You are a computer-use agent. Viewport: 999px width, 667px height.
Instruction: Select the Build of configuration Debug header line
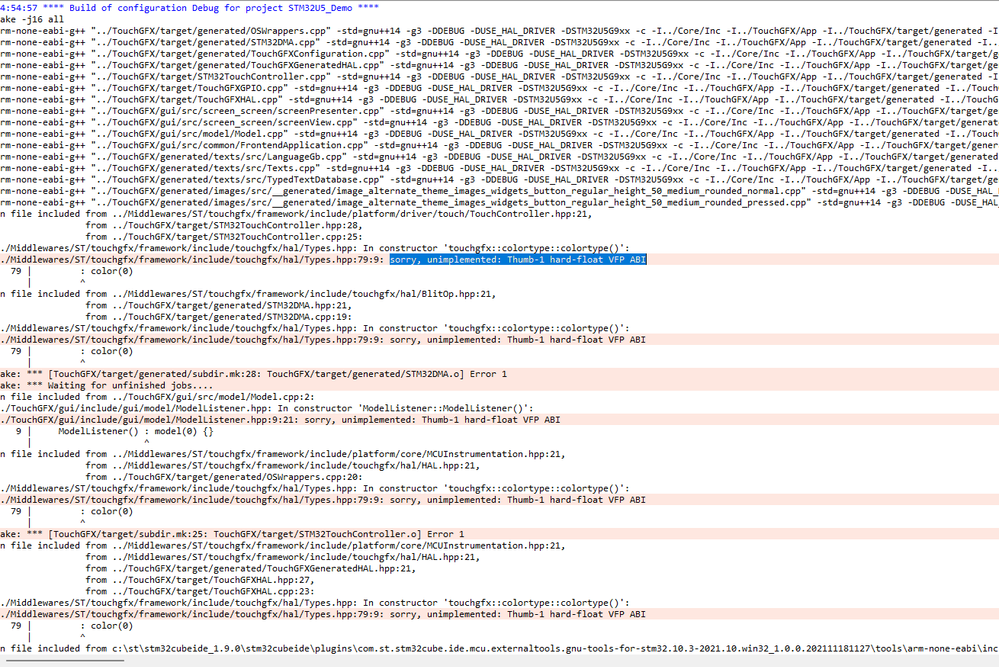[200, 8]
